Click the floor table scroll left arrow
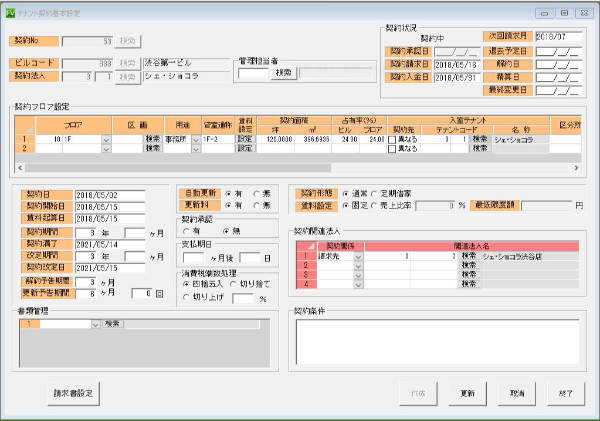This screenshot has width=600, height=421. pos(20,168)
